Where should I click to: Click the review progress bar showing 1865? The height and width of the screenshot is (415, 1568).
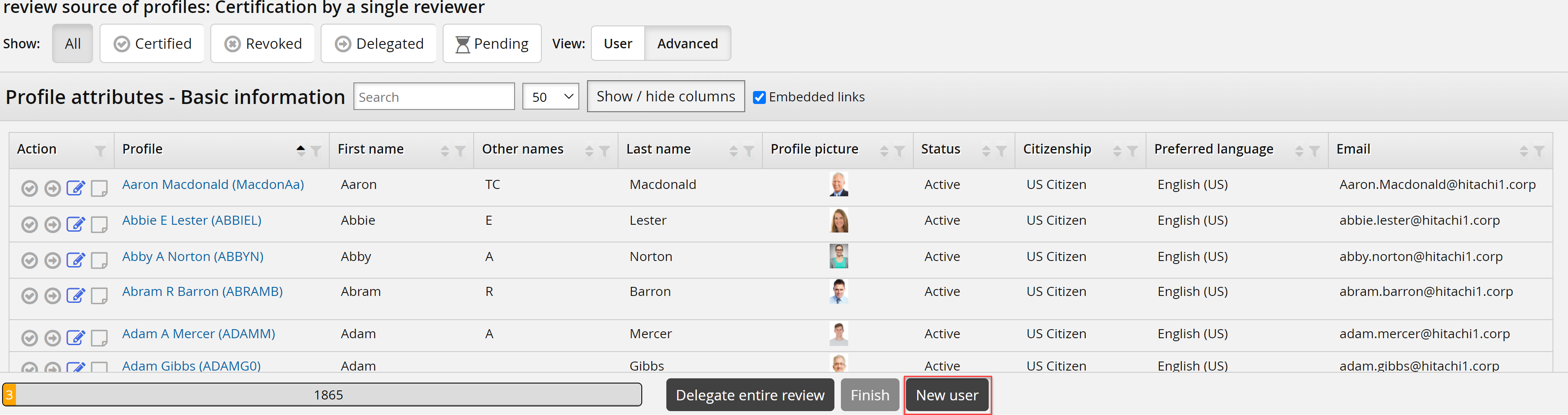pos(329,395)
